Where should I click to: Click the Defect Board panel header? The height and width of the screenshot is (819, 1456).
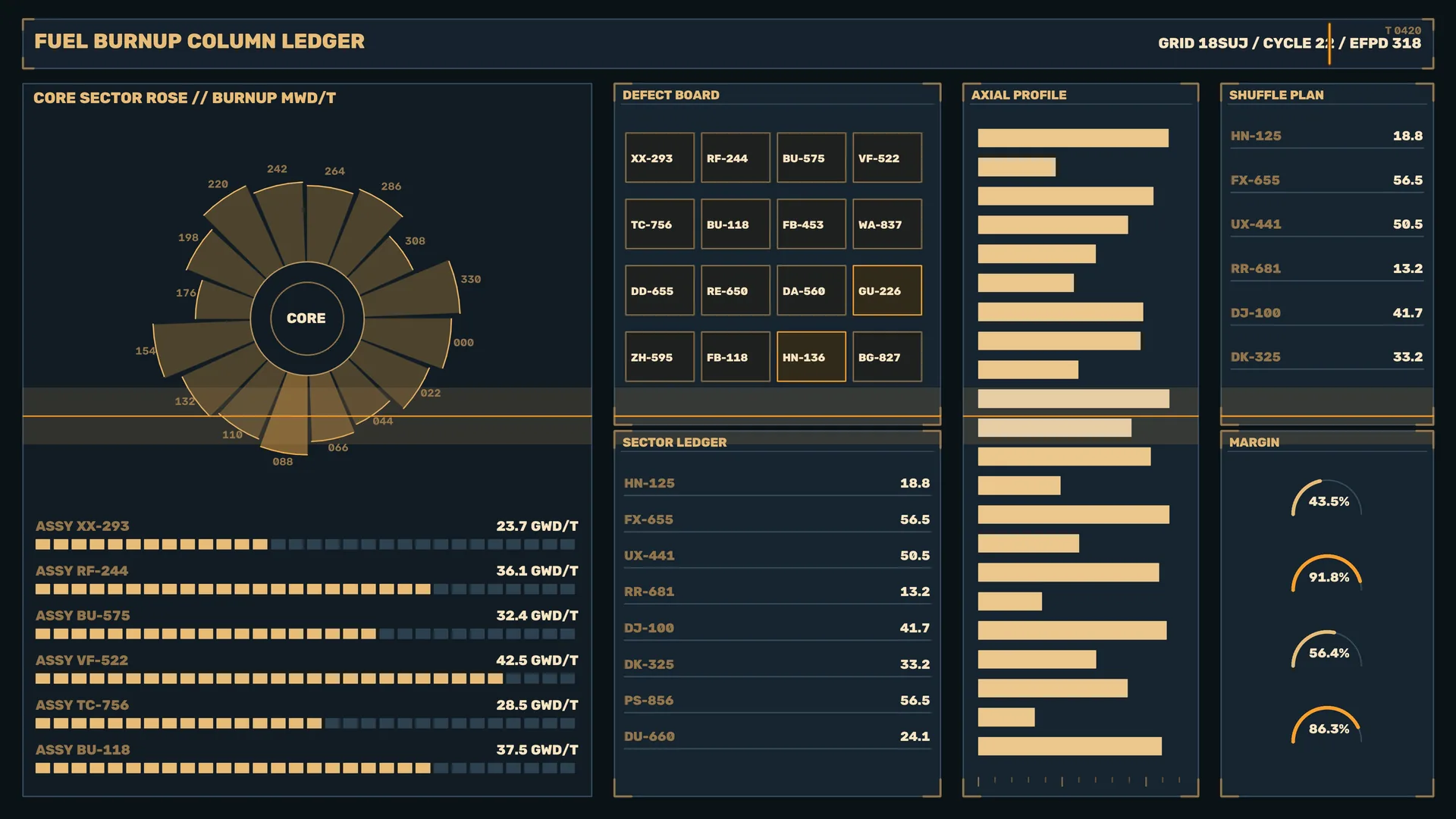pos(671,95)
